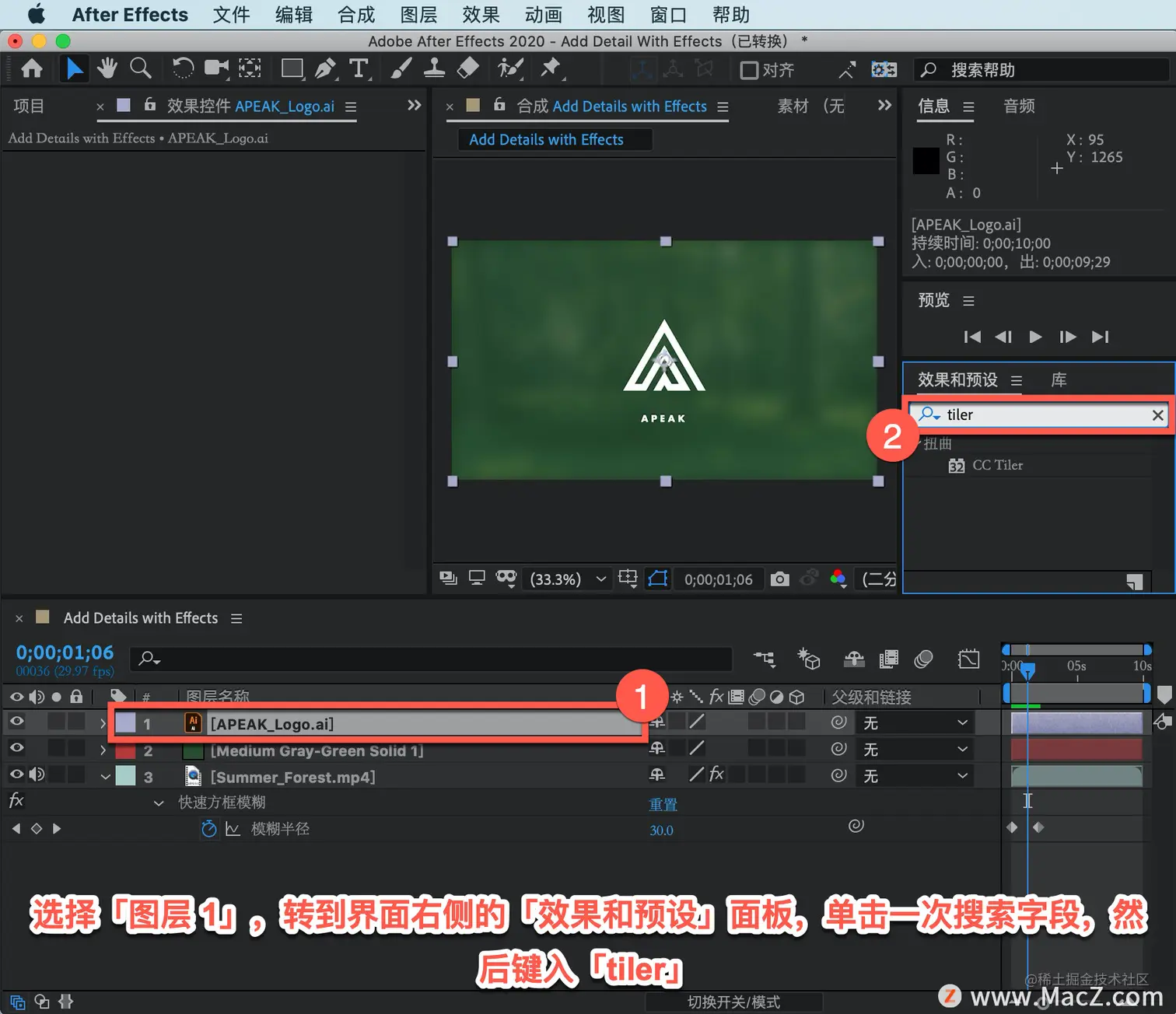Enable the 对齐 snapping checkbox
The width and height of the screenshot is (1176, 1014).
tap(749, 70)
